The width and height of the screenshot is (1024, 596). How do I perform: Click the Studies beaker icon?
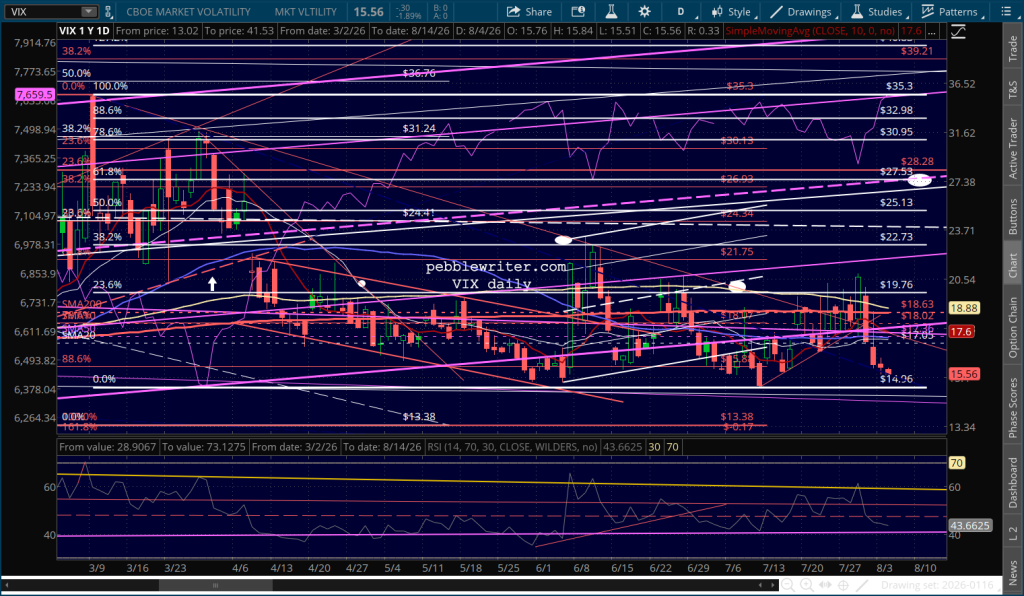[857, 12]
